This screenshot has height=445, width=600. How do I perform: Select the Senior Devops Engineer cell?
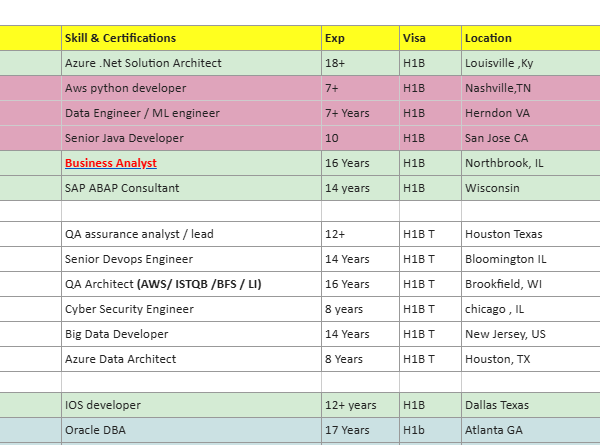coord(191,259)
